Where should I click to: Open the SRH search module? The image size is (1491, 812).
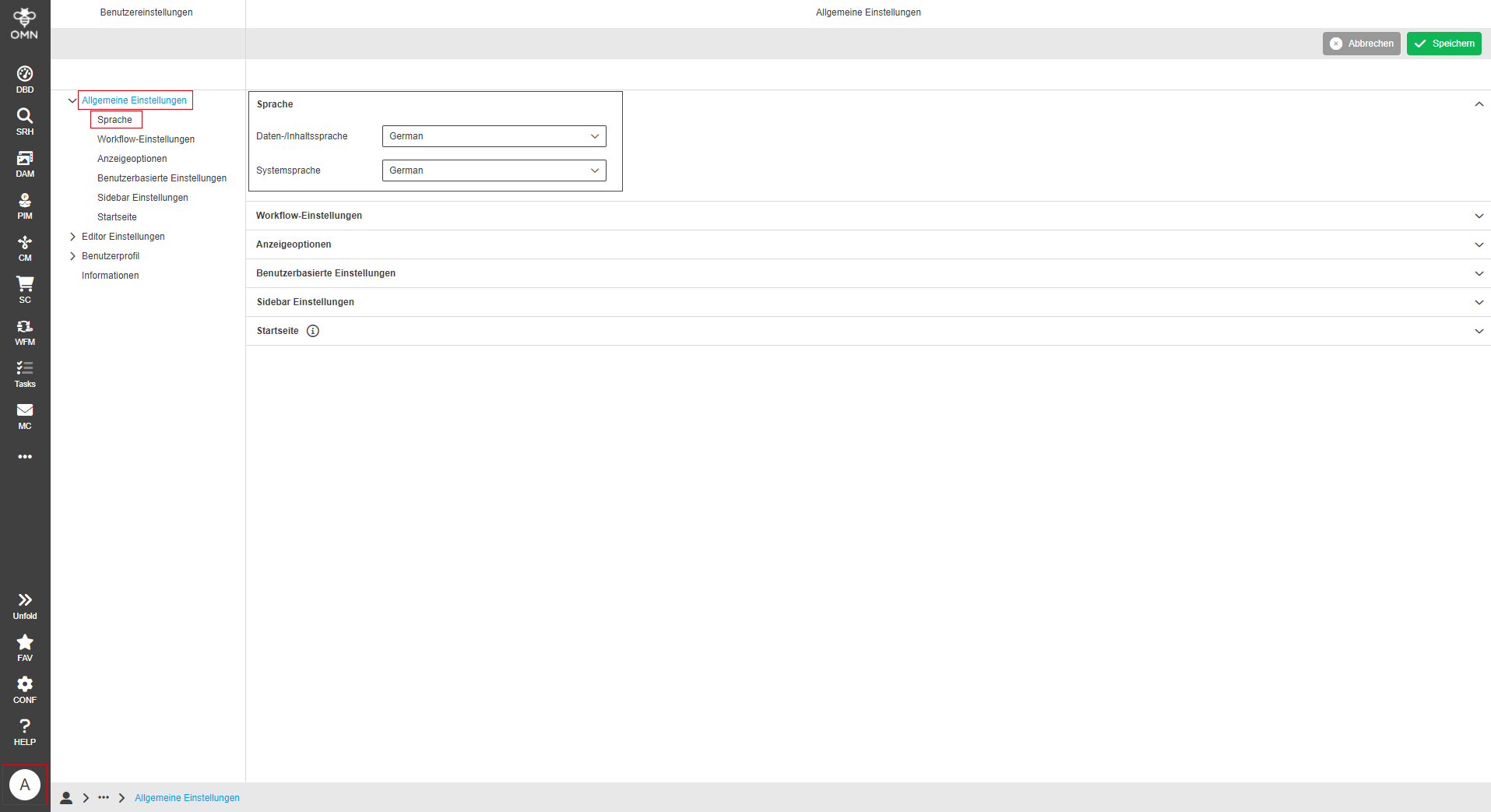(24, 119)
